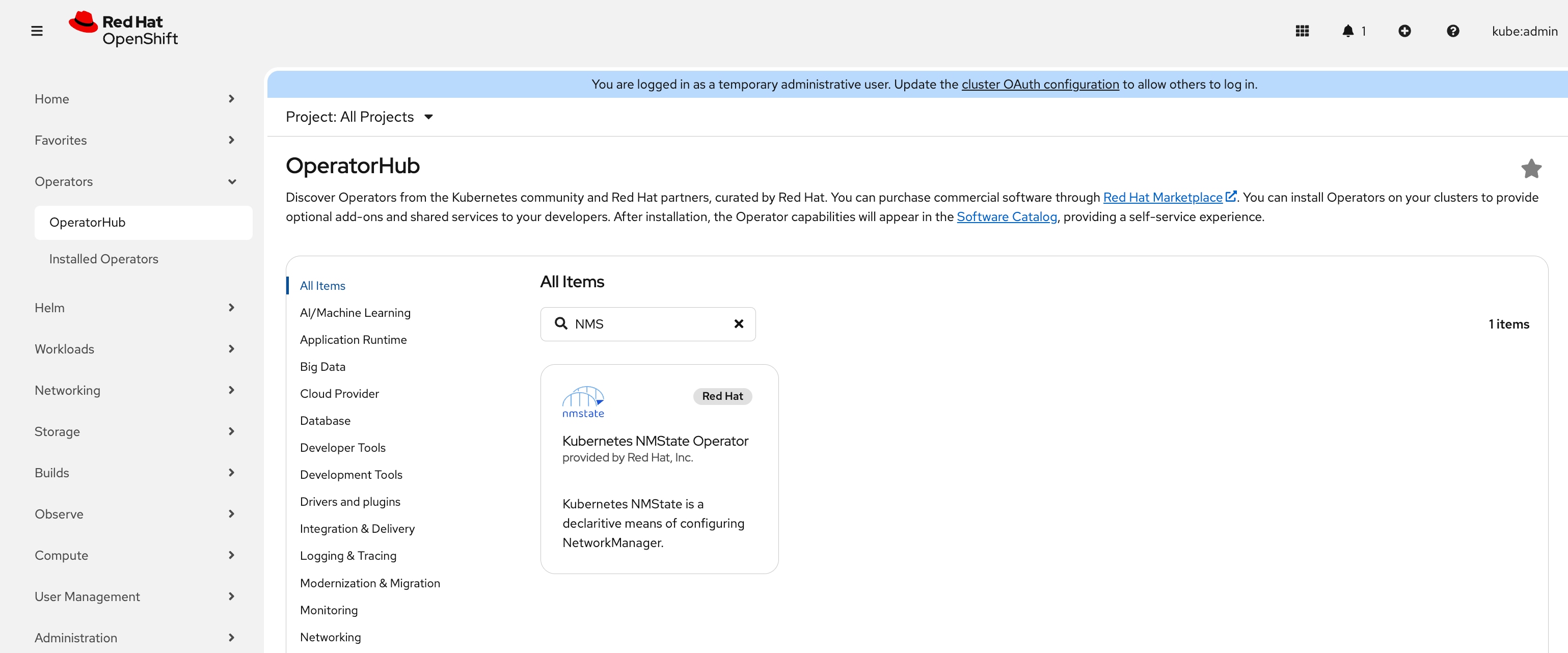Screen dimensions: 1568x653
Task: Select the All Items category
Action: point(322,285)
